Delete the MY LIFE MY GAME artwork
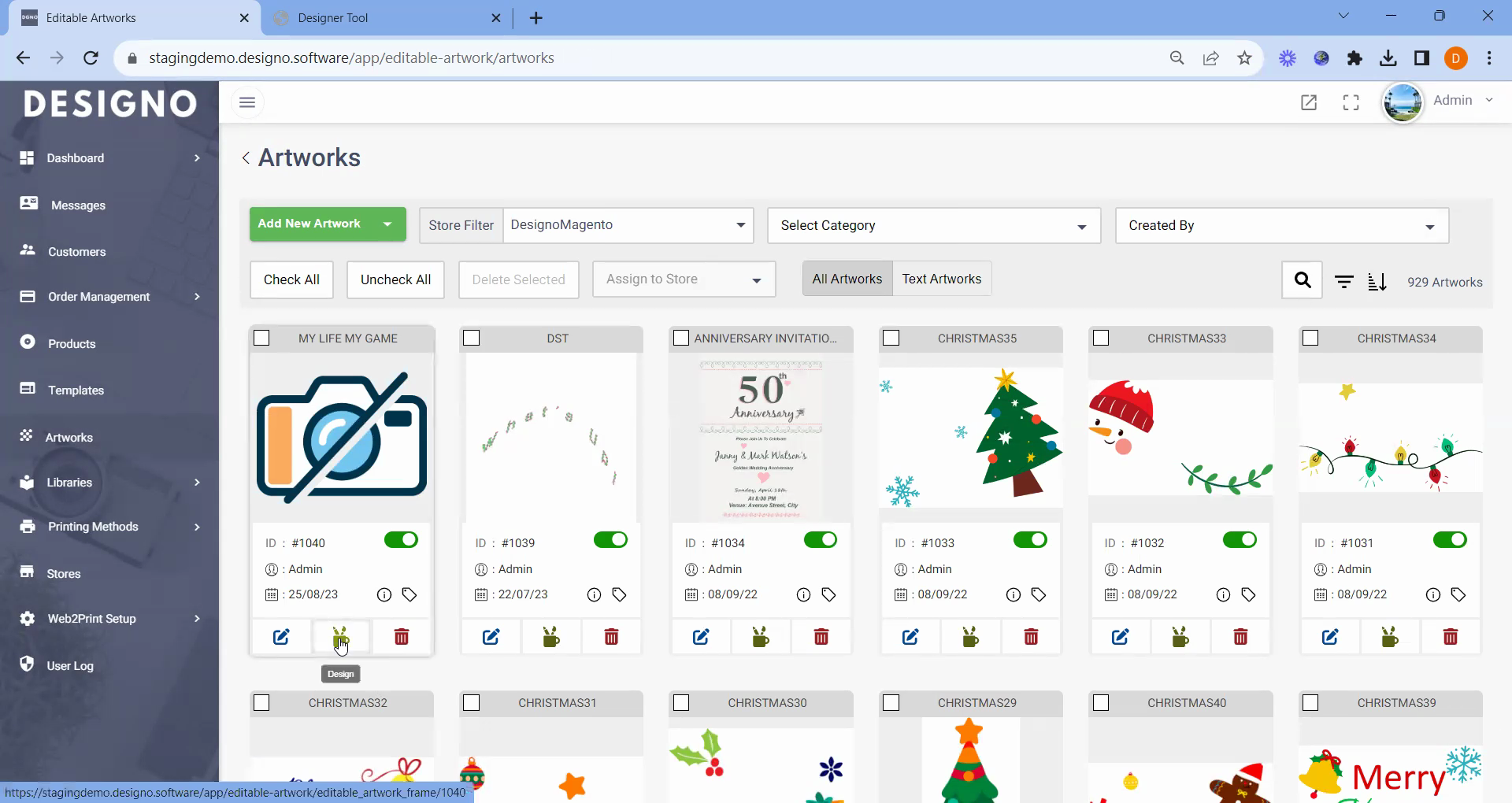Viewport: 1512px width, 803px height. (402, 637)
